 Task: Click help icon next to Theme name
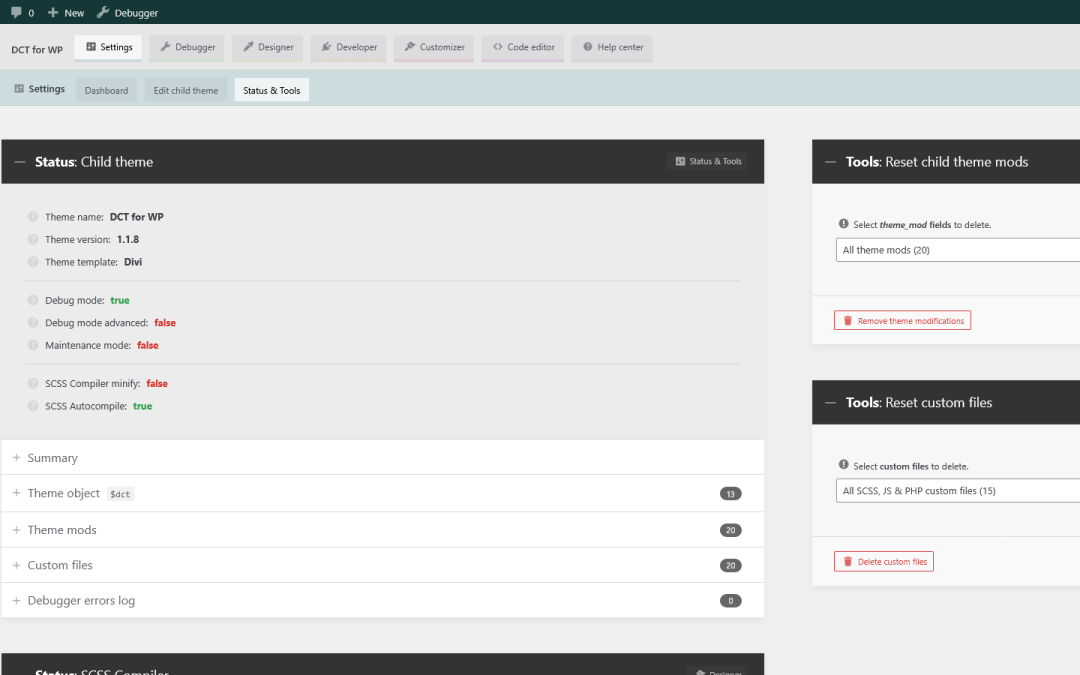[32, 217]
